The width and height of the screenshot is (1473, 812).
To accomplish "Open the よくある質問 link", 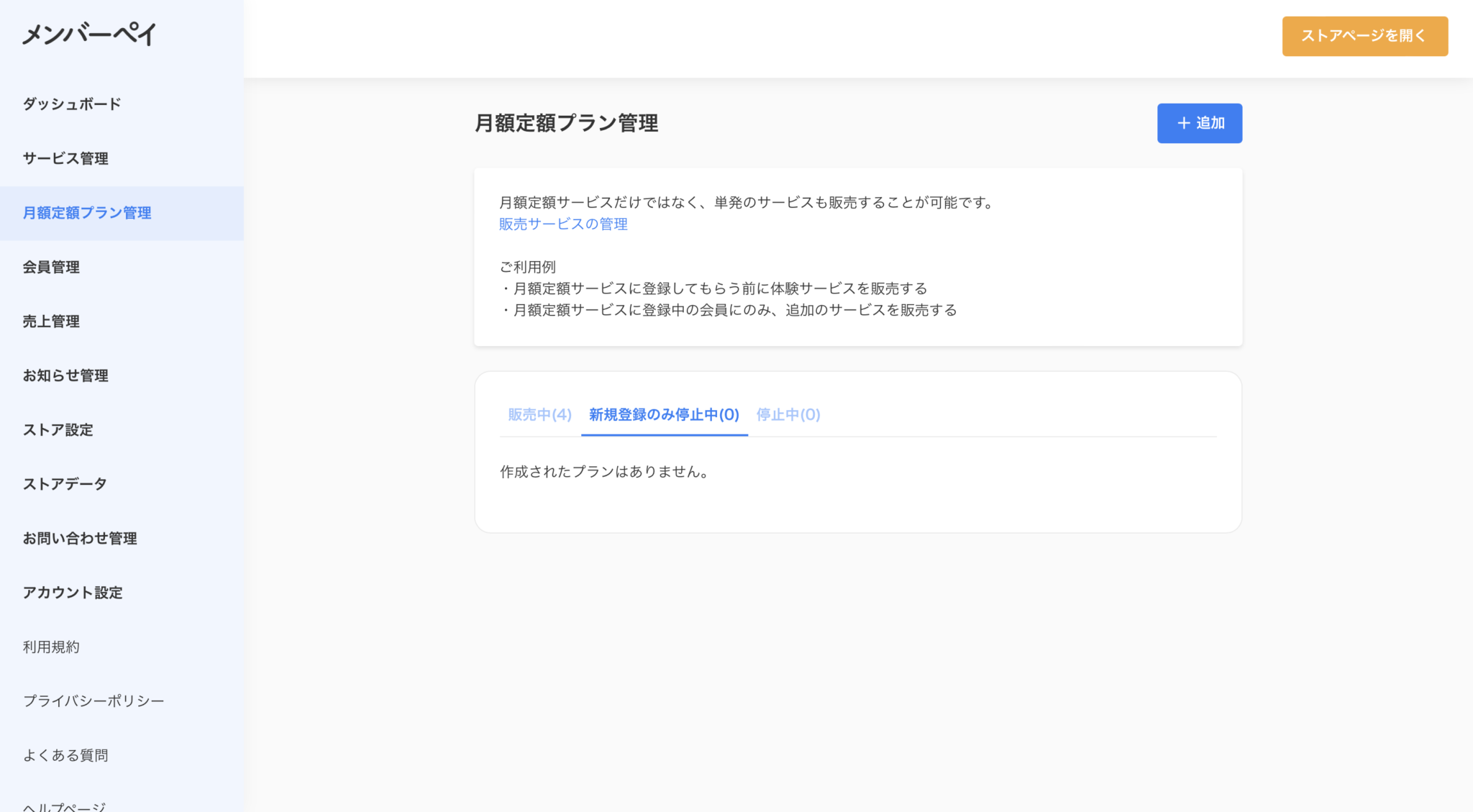I will coord(65,755).
